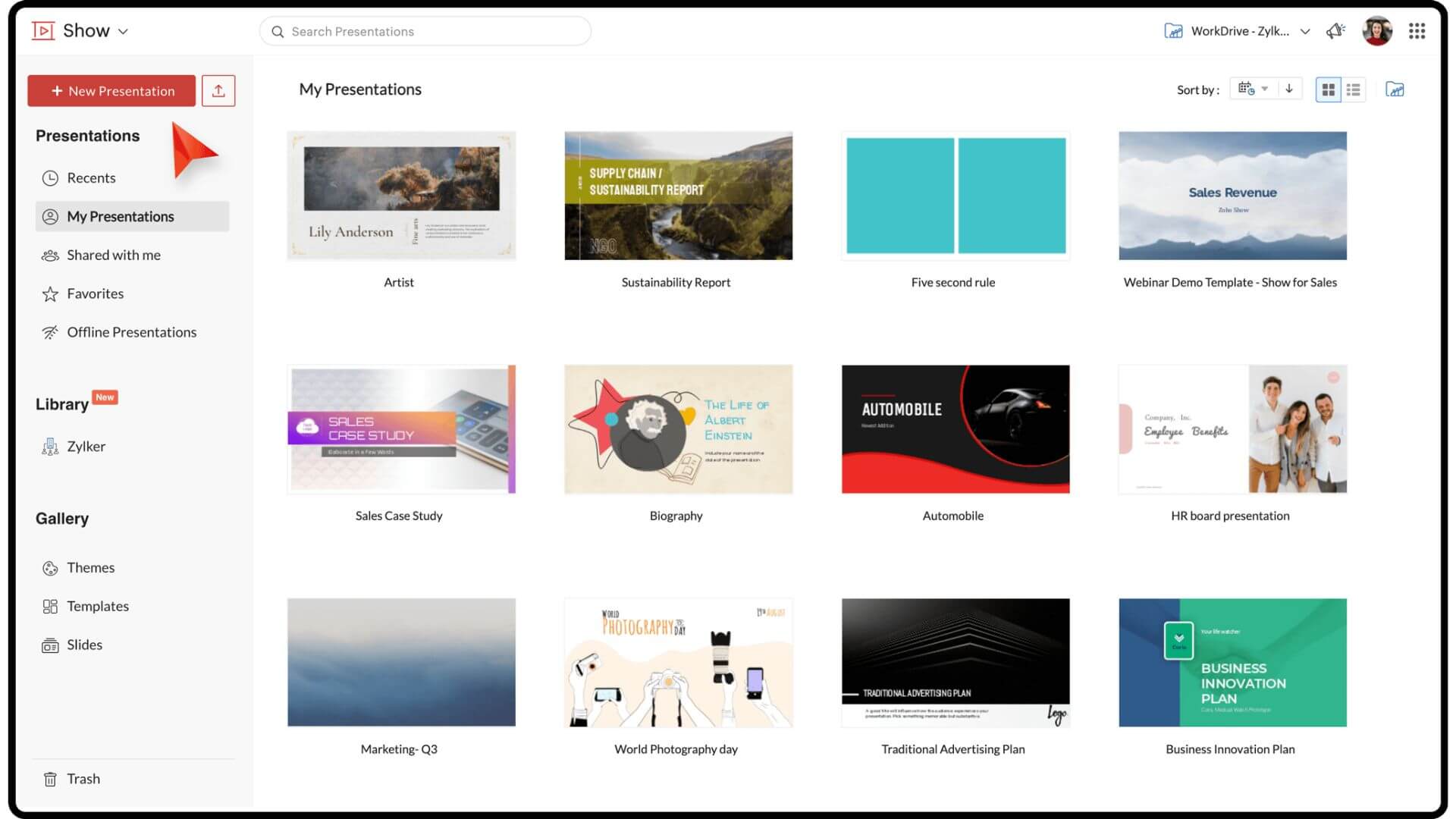This screenshot has height=819, width=1456.
Task: Open the Shared with me section
Action: click(113, 254)
